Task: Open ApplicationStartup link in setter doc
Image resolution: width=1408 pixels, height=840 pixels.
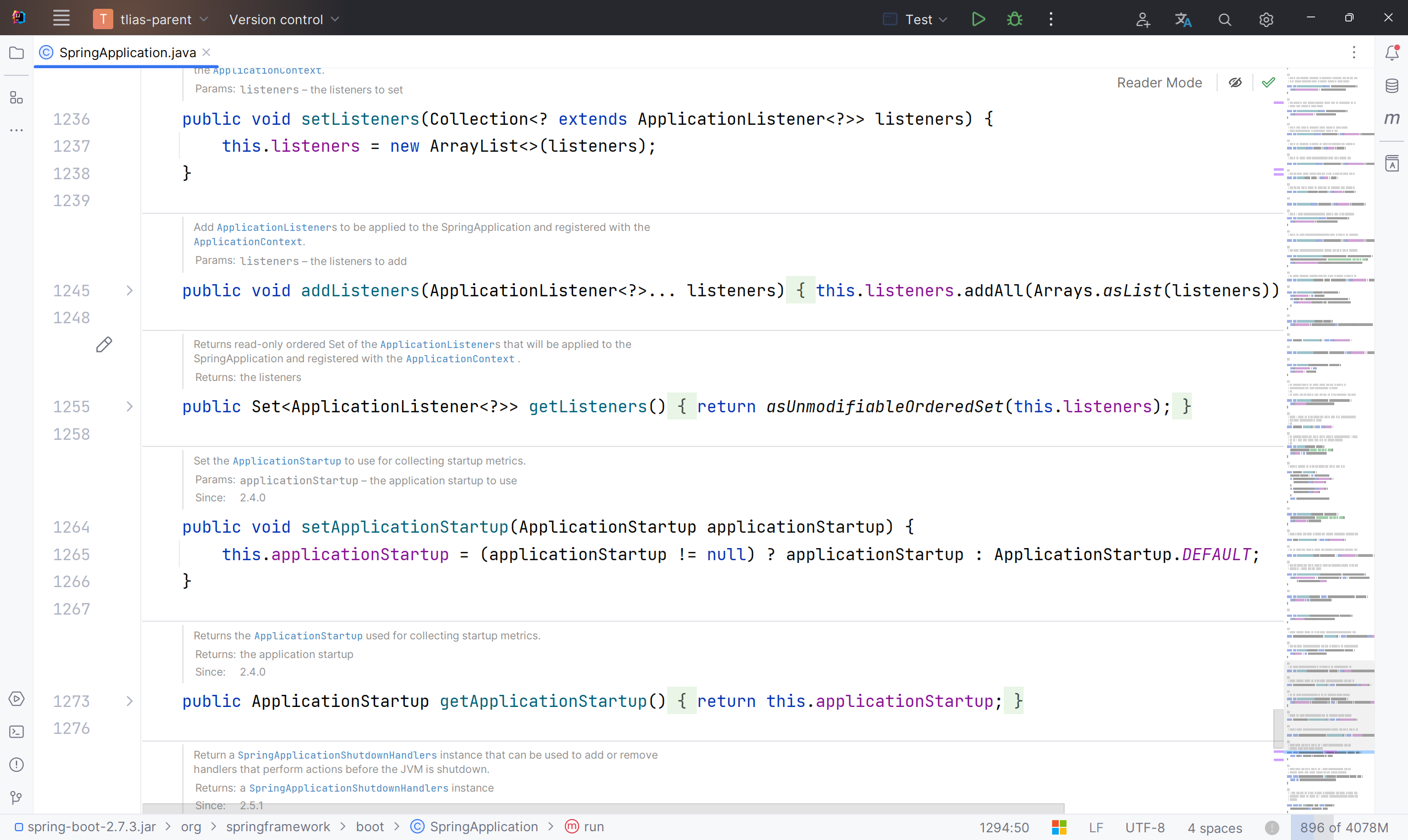Action: tap(287, 461)
